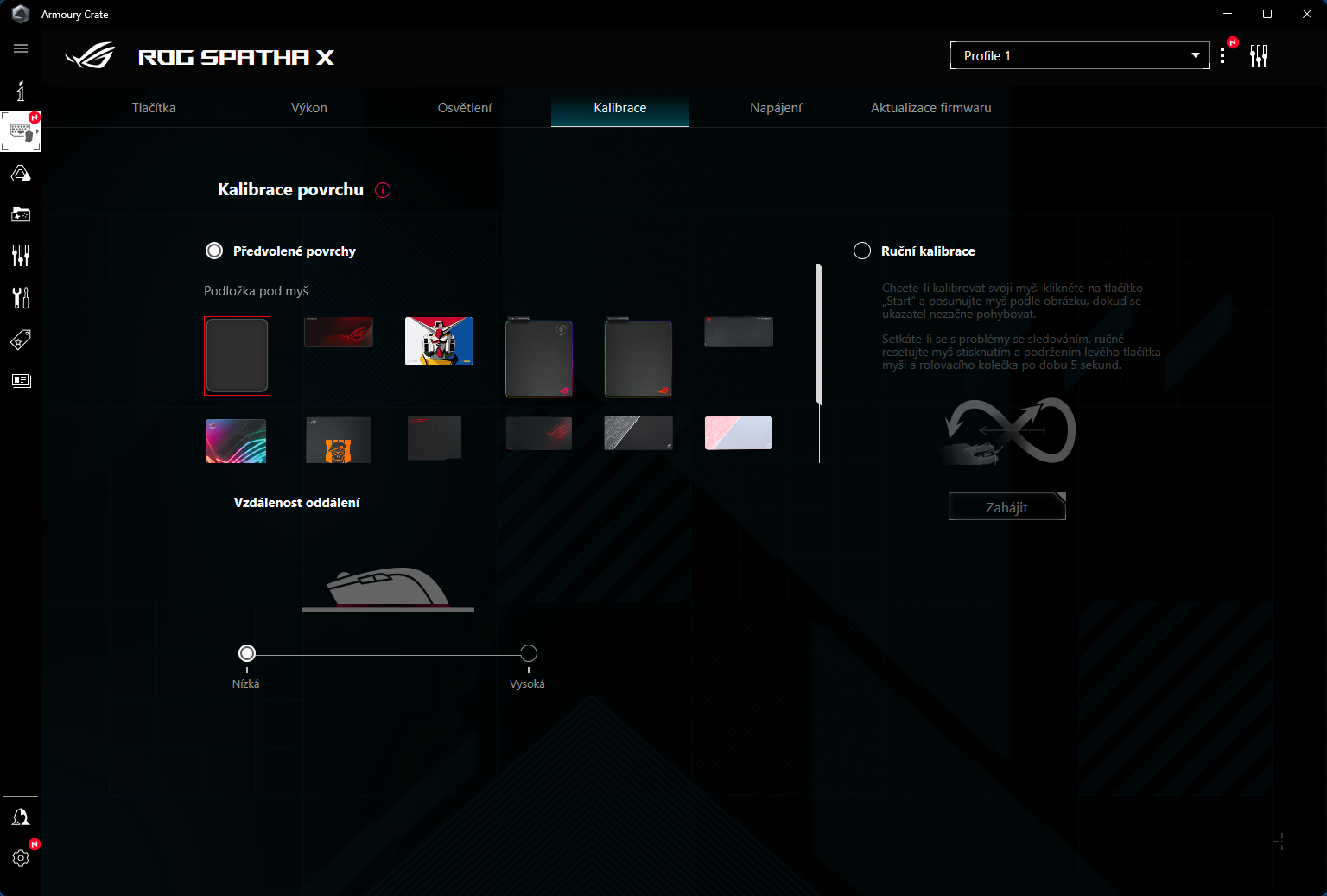Image resolution: width=1327 pixels, height=896 pixels.
Task: Open Scenario Profiles sliders icon in sidebar
Action: pos(21,255)
